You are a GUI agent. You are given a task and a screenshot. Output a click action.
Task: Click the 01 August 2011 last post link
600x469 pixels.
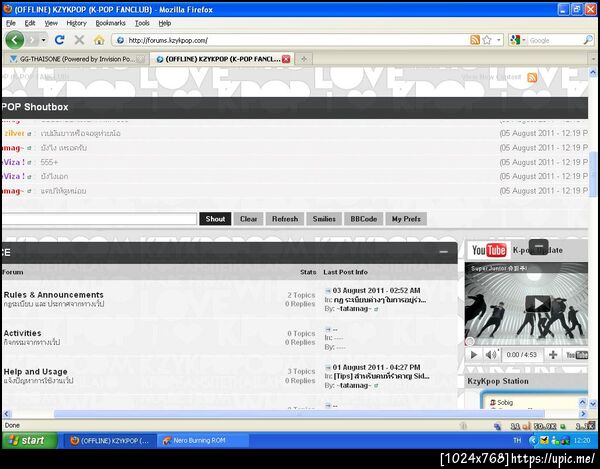pyautogui.click(x=376, y=367)
